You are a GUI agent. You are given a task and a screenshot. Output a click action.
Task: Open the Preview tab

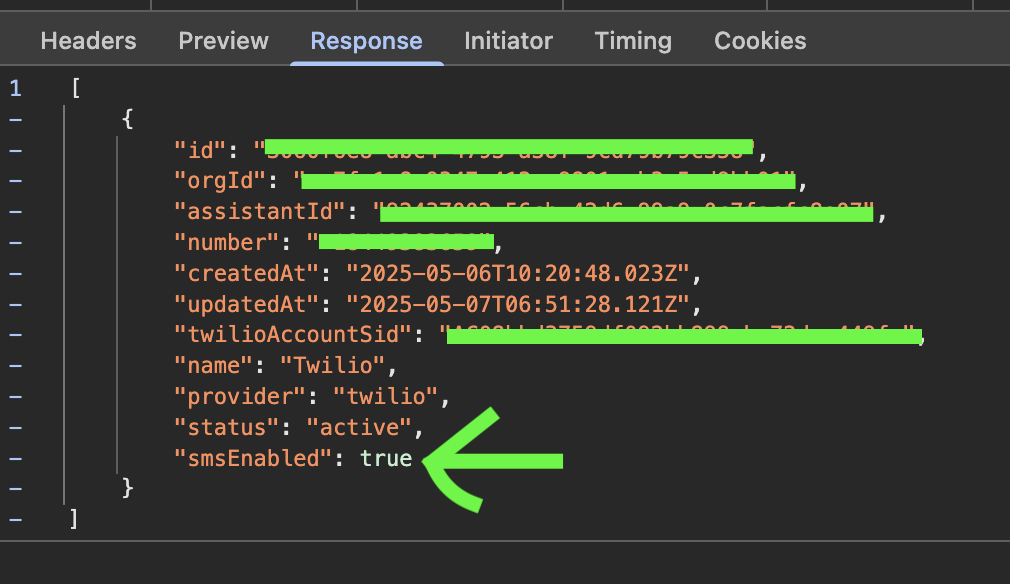pos(223,41)
